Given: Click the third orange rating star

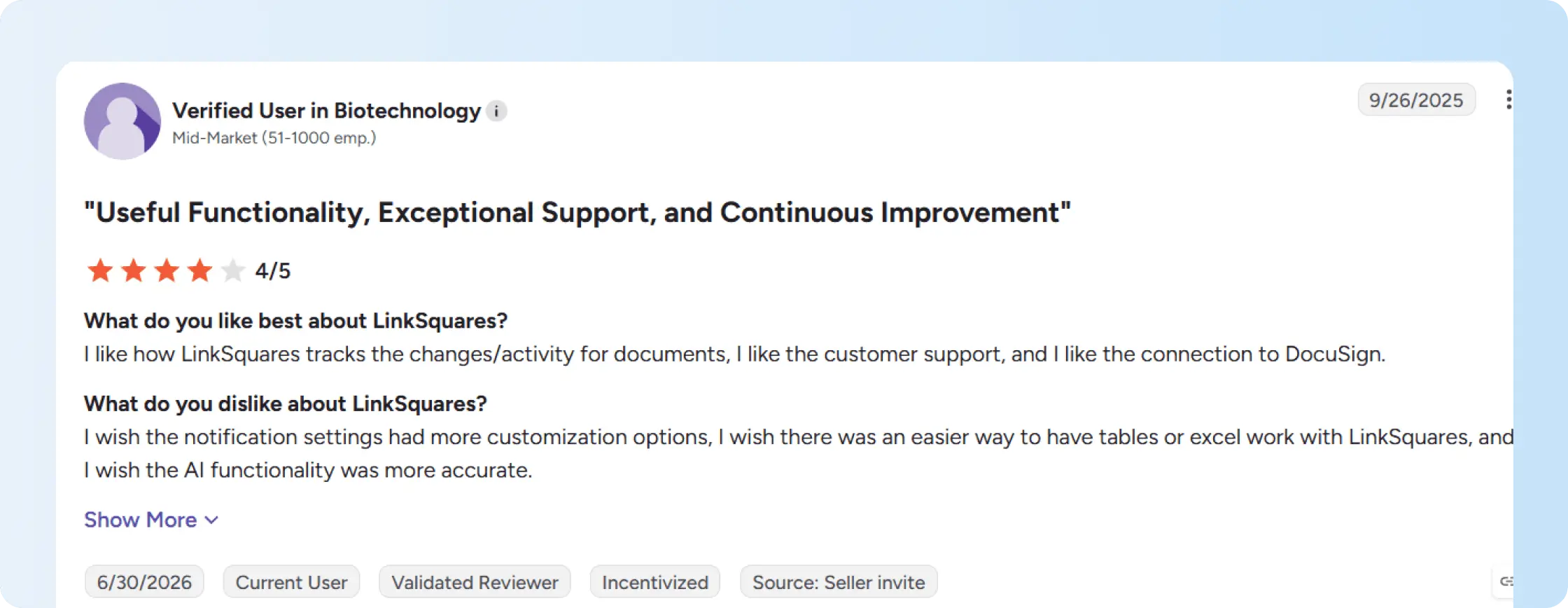Looking at the screenshot, I should pos(167,270).
